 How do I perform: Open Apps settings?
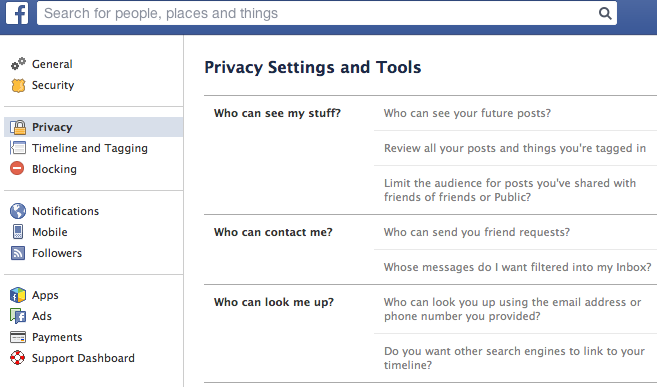[x=45, y=295]
